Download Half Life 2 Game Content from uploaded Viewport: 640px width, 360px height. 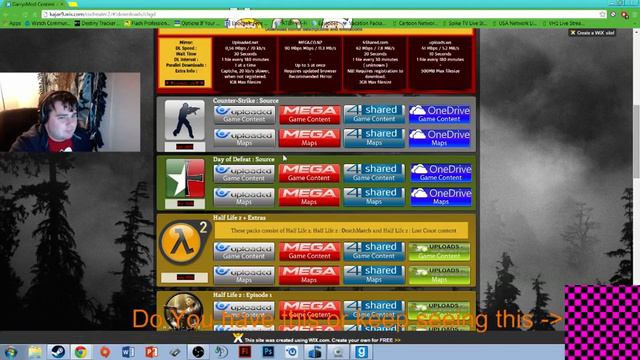(244, 251)
